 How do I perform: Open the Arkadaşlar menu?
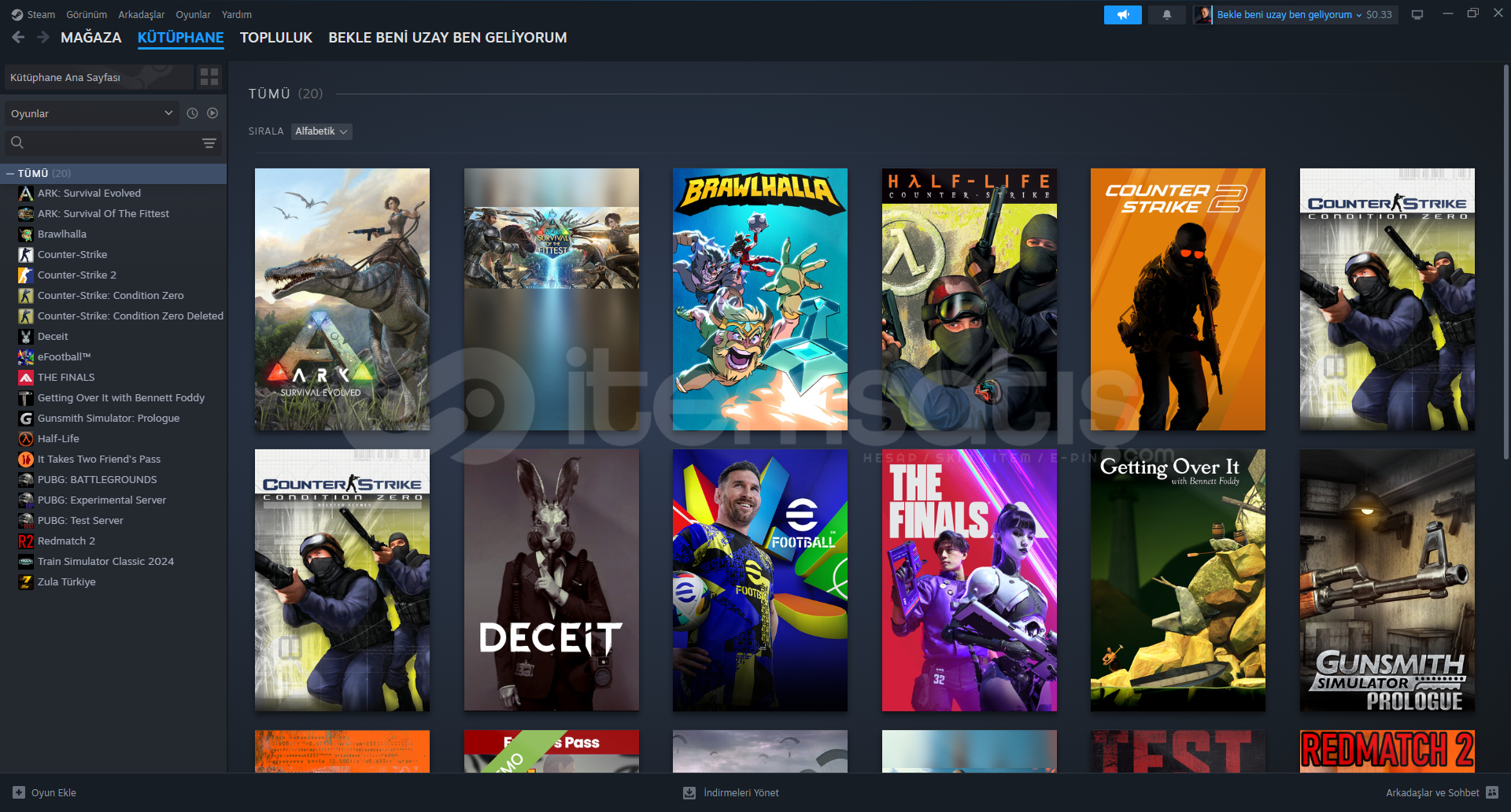(142, 15)
